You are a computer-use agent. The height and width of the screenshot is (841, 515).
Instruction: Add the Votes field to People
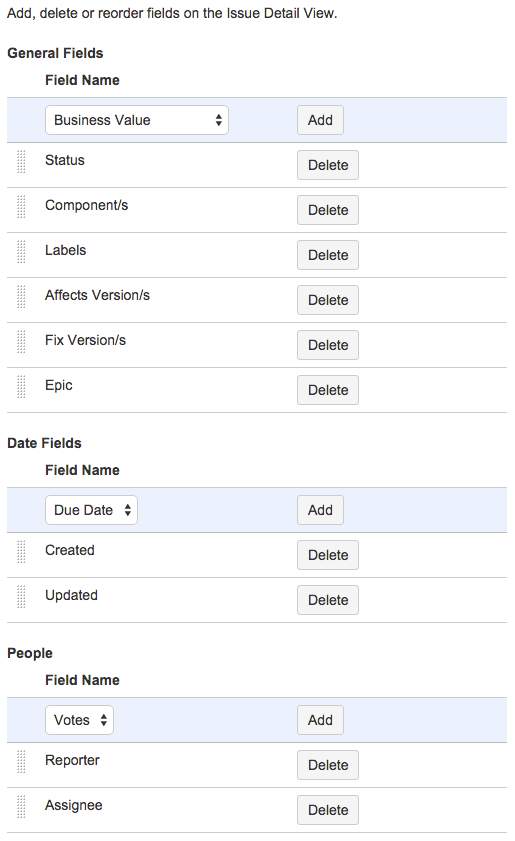click(320, 720)
